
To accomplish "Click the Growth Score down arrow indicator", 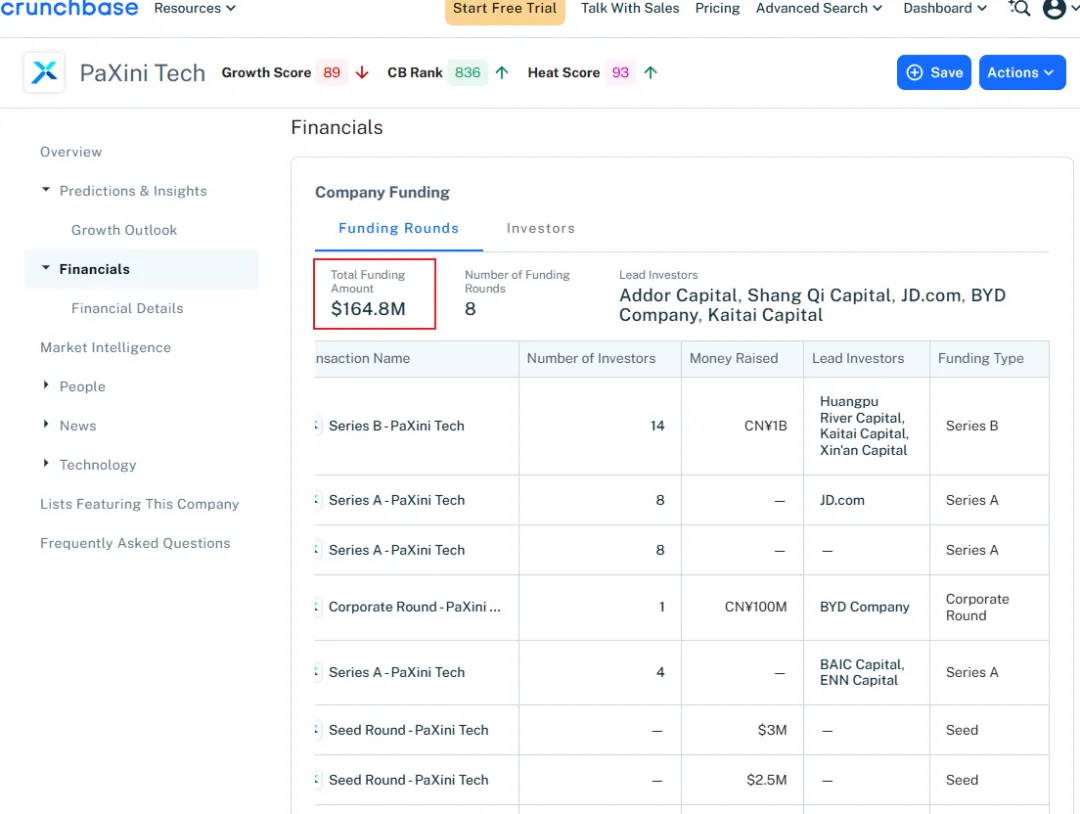I will point(362,73).
